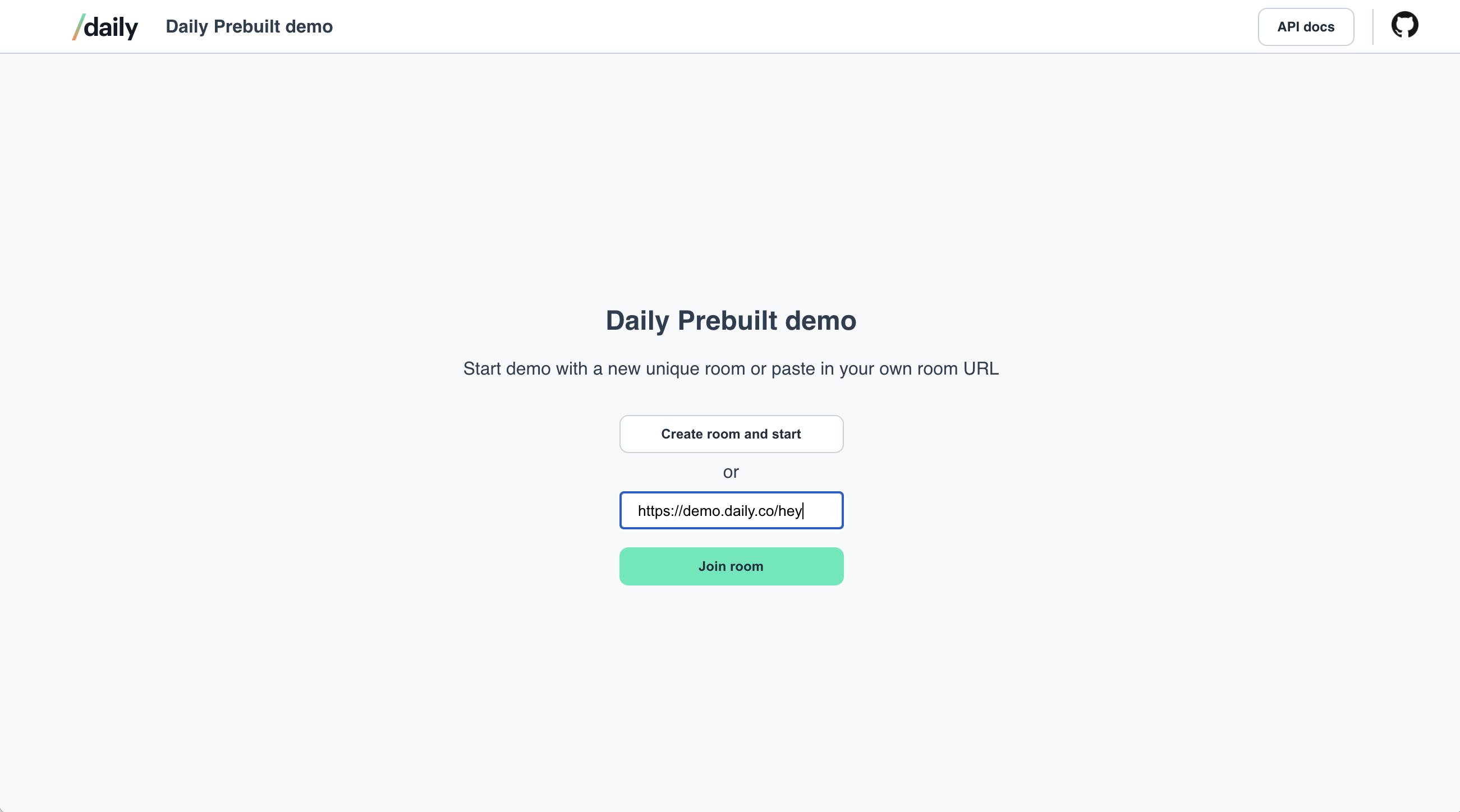View source code using the GitHub mark

coord(1405,25)
